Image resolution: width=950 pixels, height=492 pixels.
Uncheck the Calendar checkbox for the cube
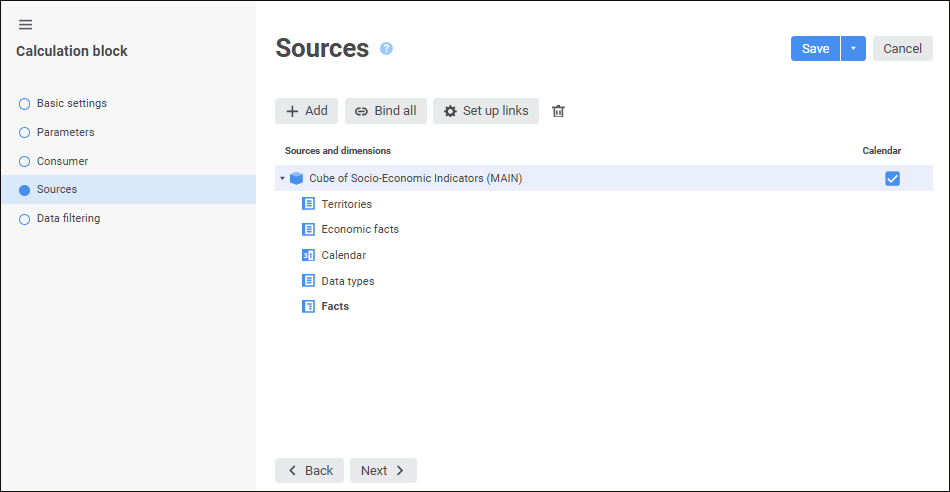click(892, 179)
